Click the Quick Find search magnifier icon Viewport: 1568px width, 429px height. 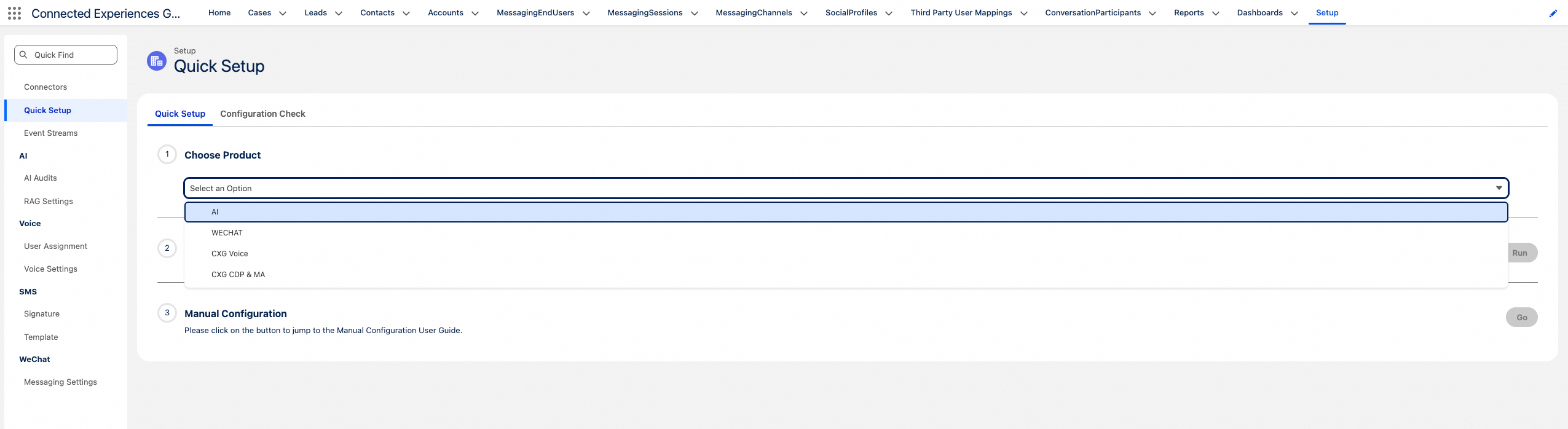tap(23, 55)
